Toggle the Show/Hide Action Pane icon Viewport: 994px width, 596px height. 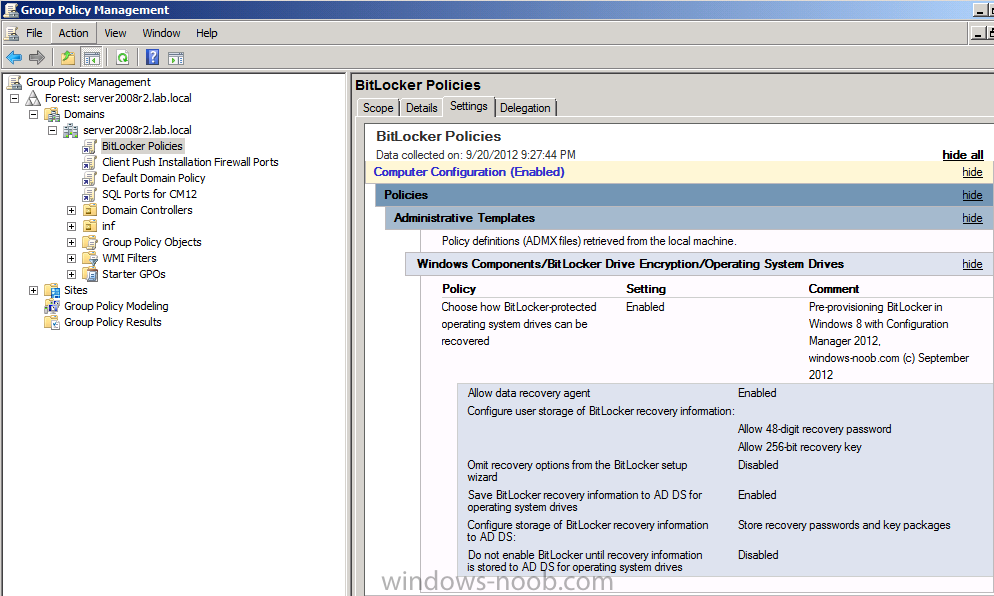(x=176, y=58)
